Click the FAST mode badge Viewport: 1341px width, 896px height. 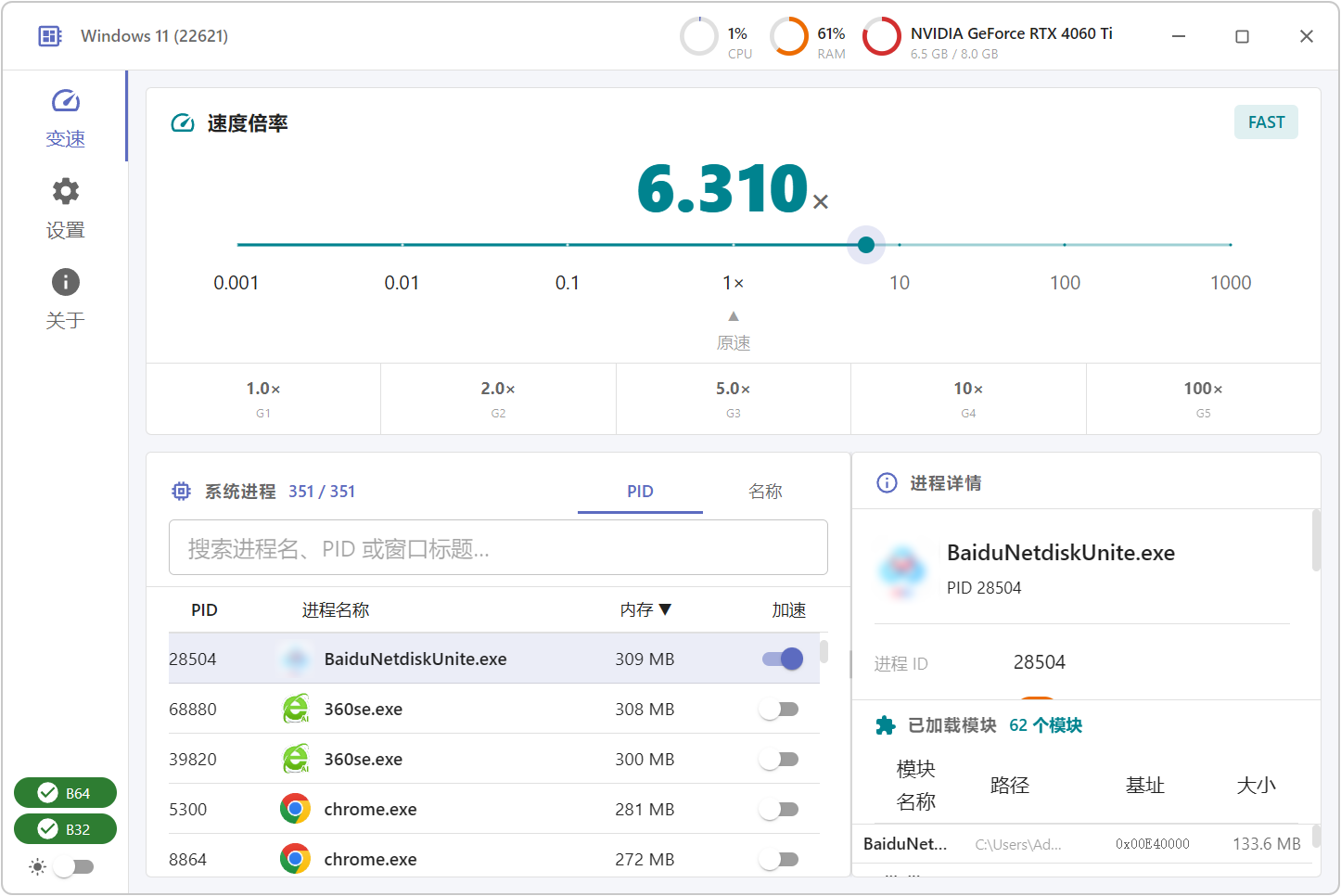1266,122
